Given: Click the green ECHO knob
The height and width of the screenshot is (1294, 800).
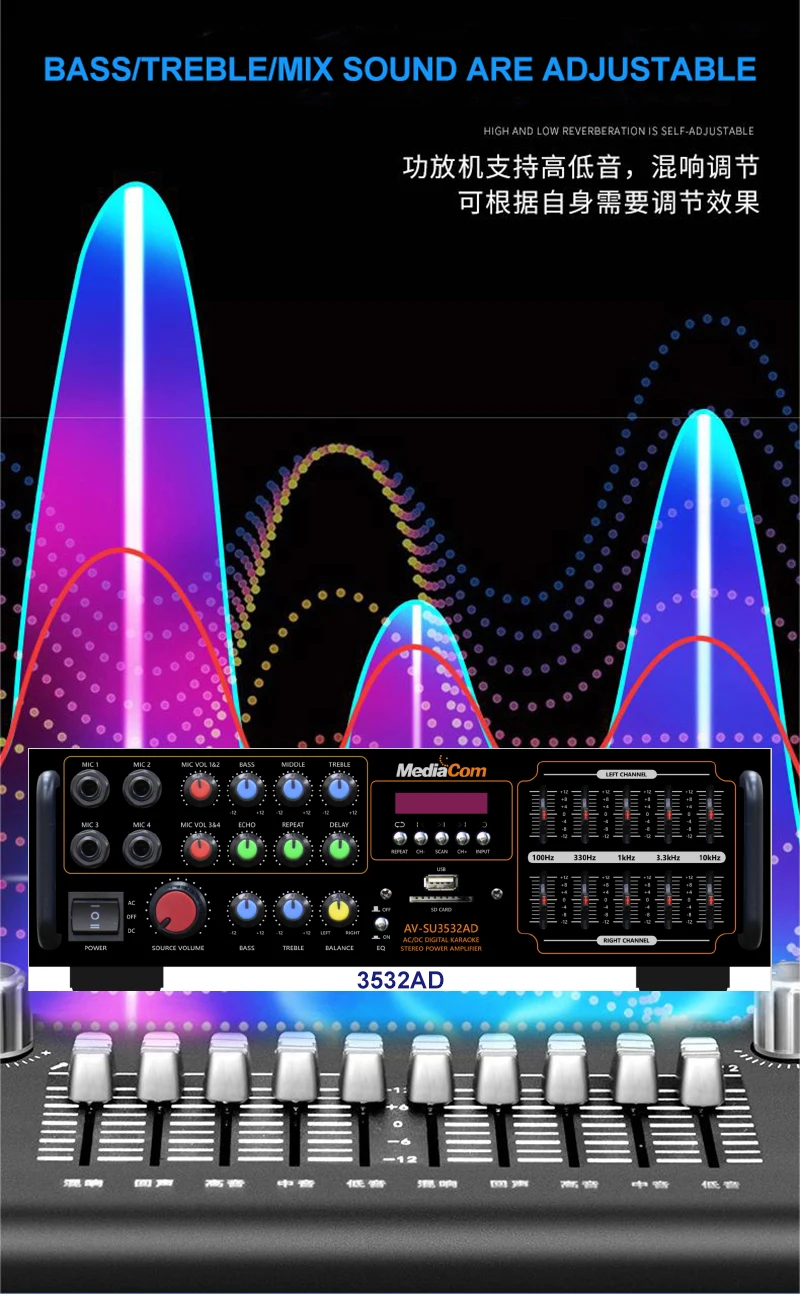Looking at the screenshot, I should tap(246, 849).
